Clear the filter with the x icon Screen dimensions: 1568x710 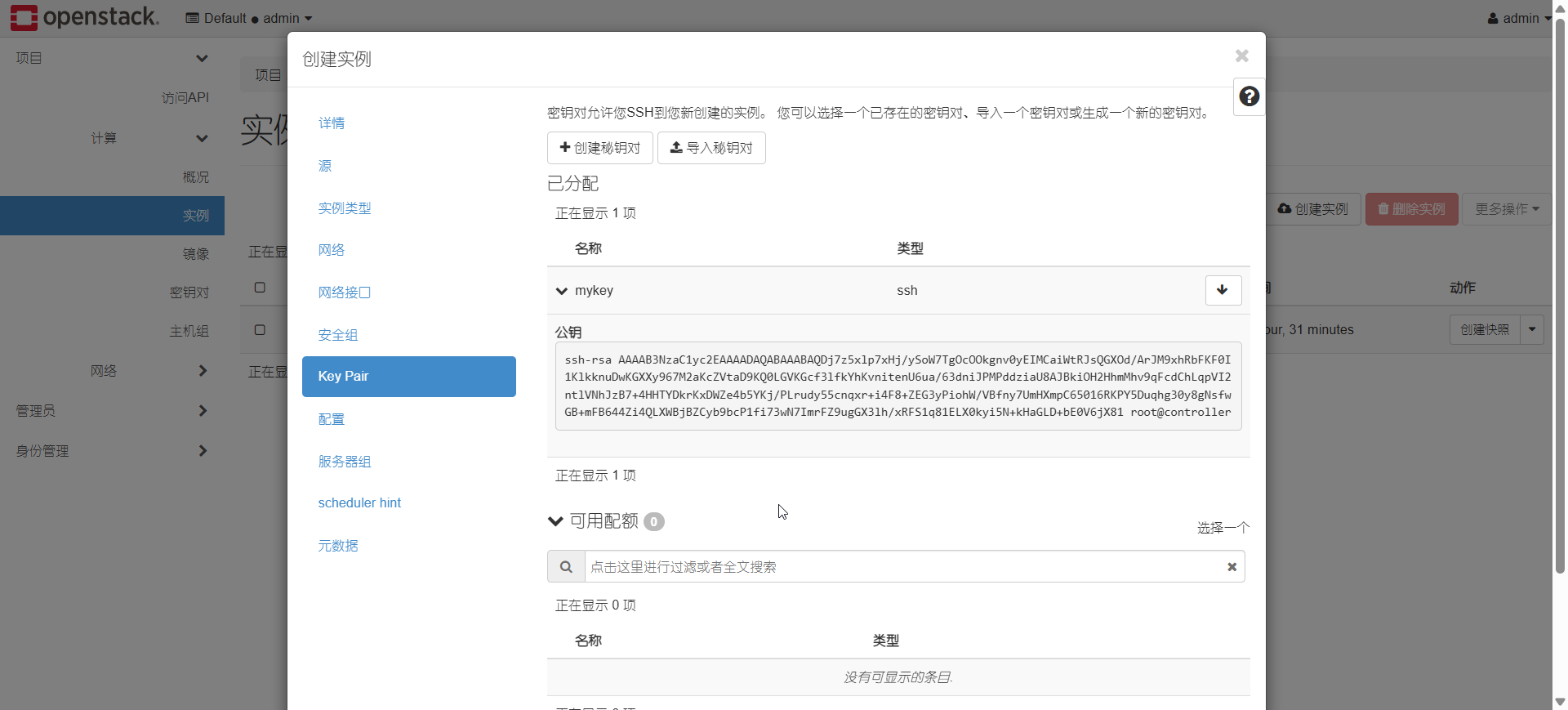(x=1232, y=567)
